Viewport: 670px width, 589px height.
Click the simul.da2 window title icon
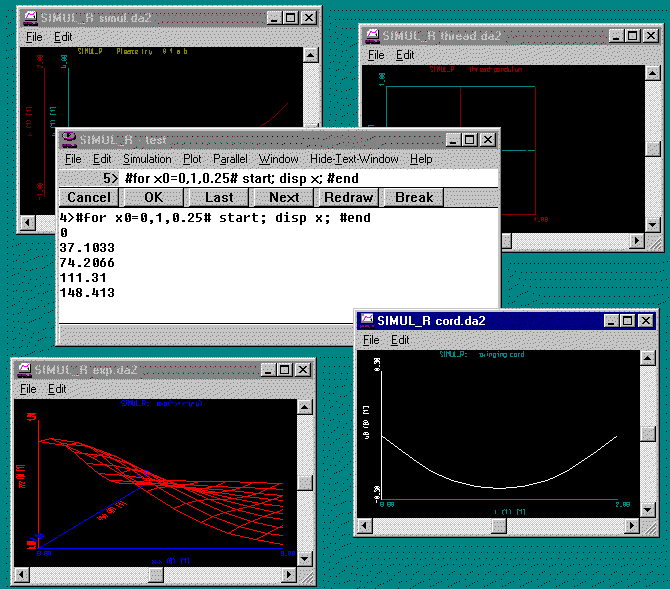[30, 18]
